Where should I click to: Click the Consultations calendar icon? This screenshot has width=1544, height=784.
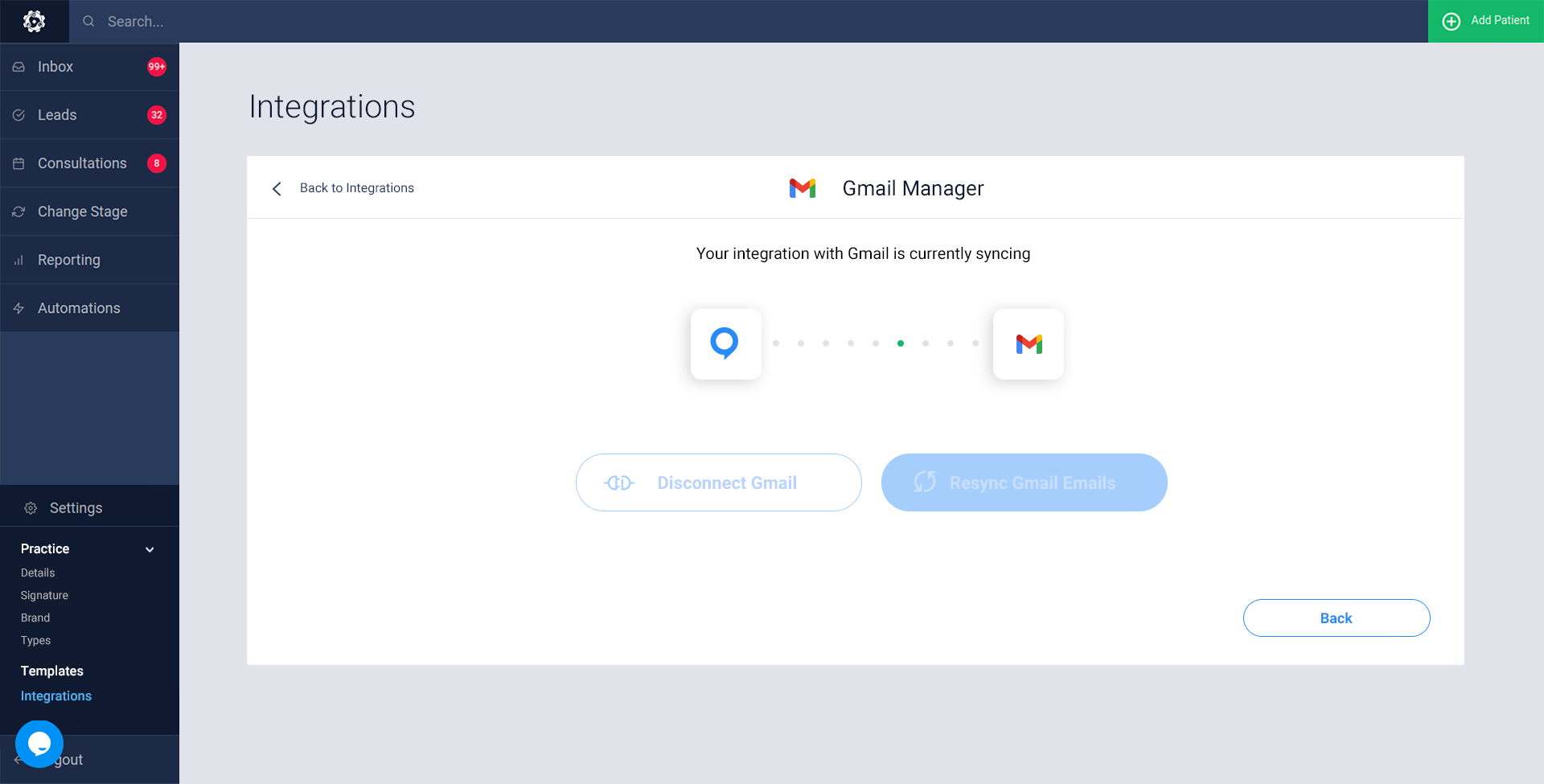point(18,163)
